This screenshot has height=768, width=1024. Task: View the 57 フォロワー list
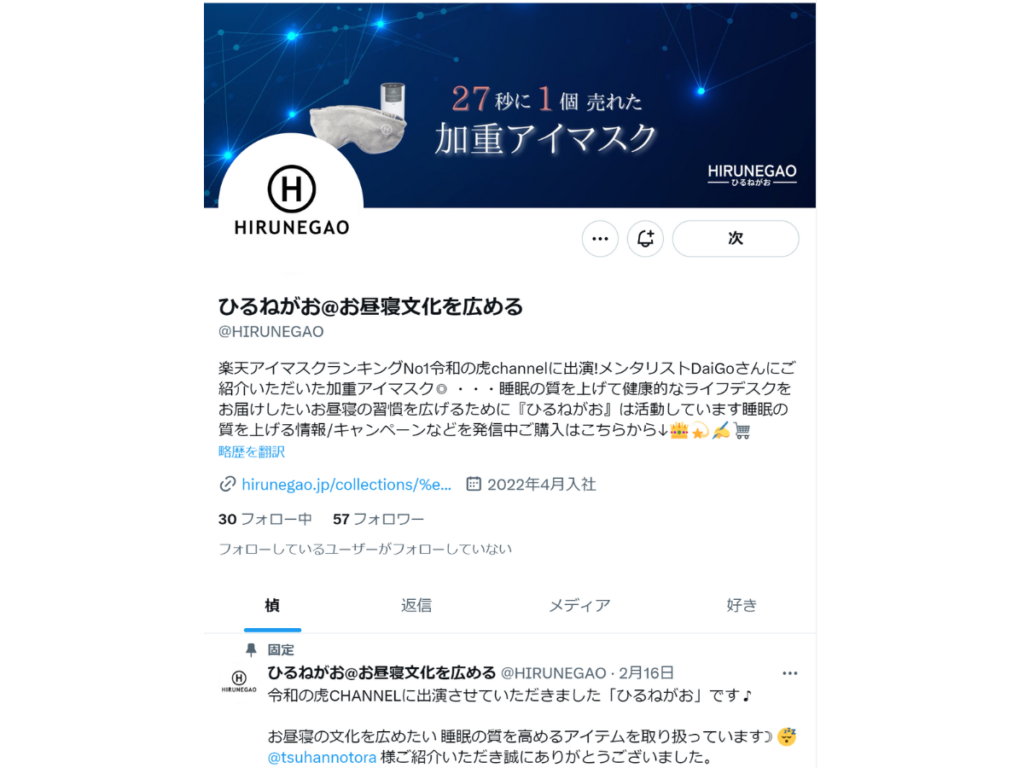pos(378,519)
